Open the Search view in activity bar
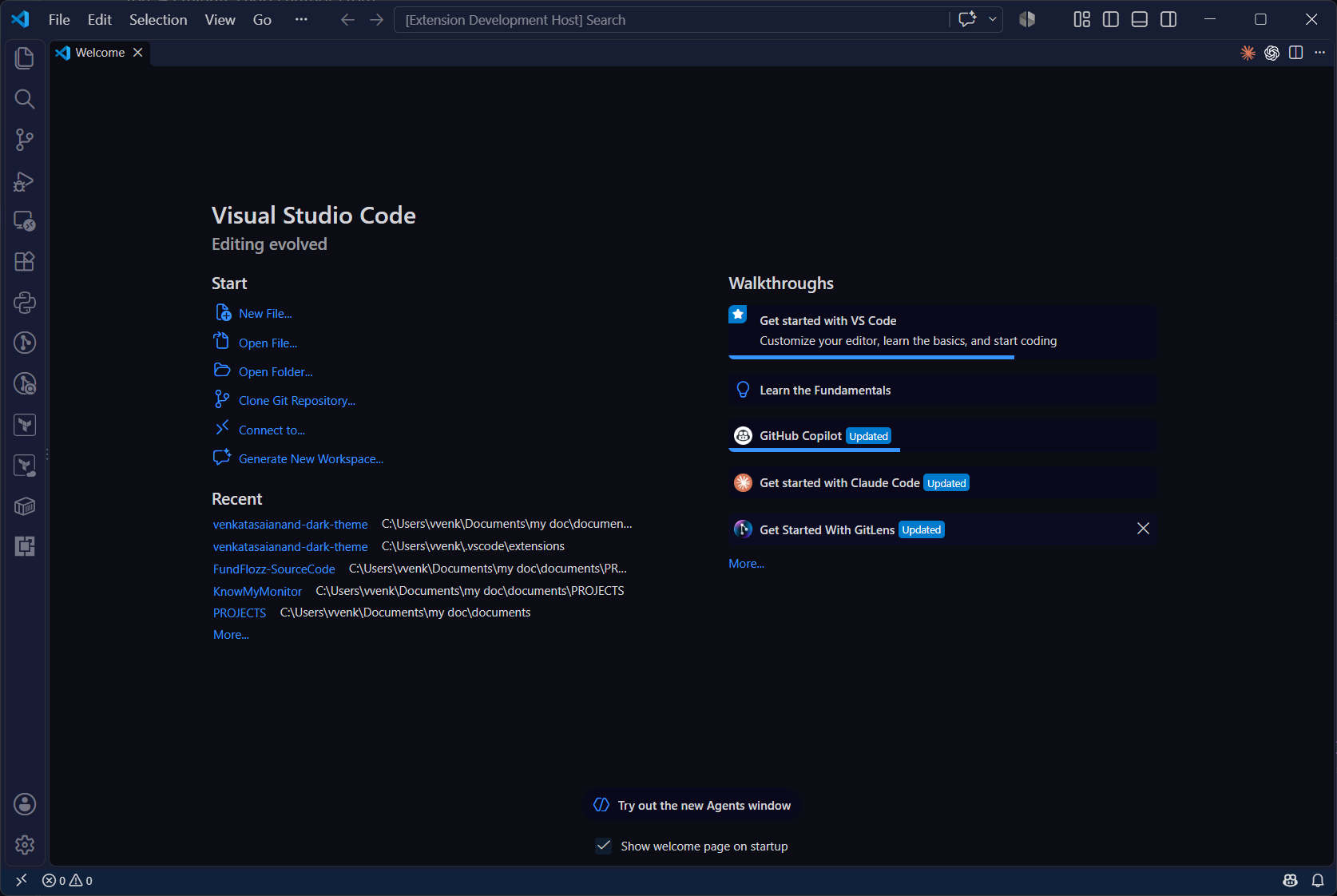1337x896 pixels. click(x=25, y=99)
